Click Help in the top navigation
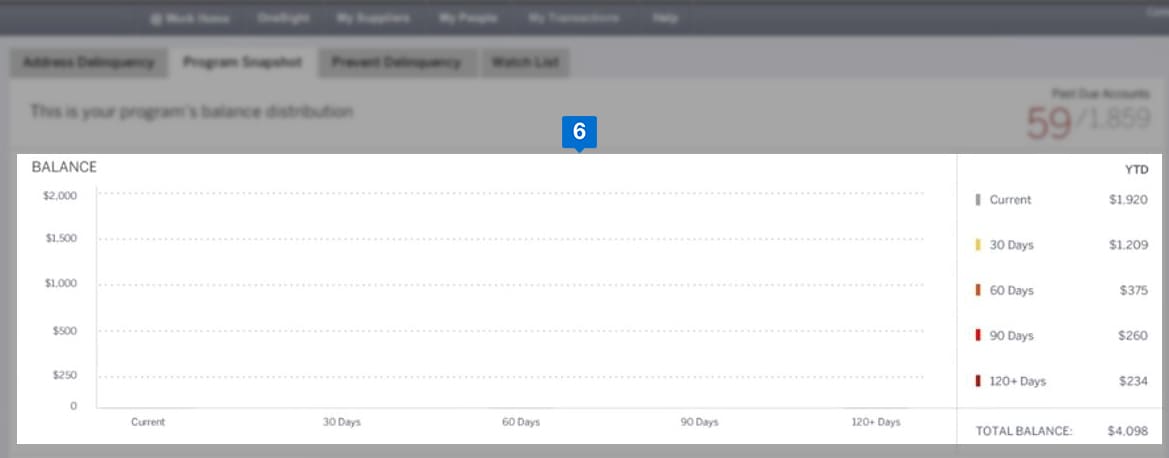The width and height of the screenshot is (1169, 458). (x=664, y=18)
